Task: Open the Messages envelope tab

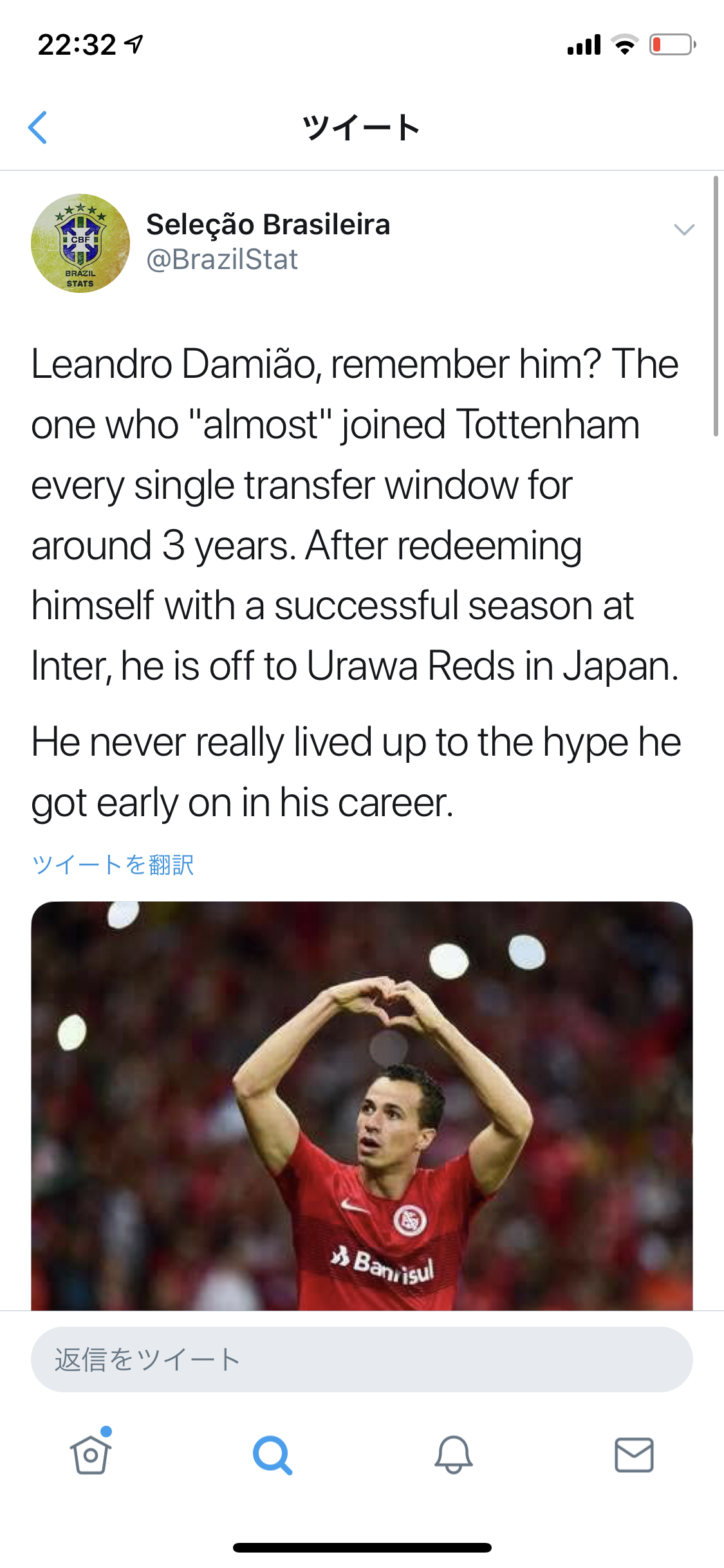Action: click(634, 1455)
